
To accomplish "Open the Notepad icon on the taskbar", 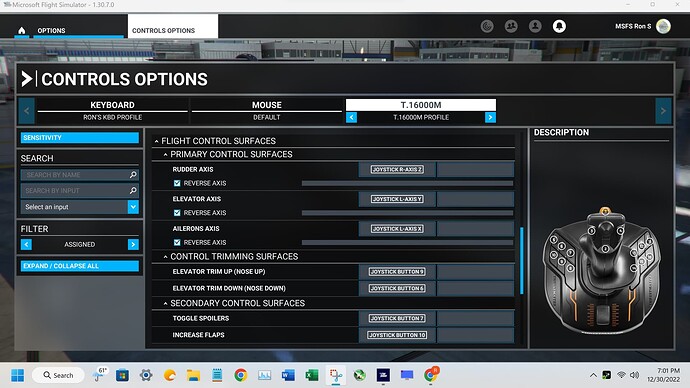I will pos(217,375).
